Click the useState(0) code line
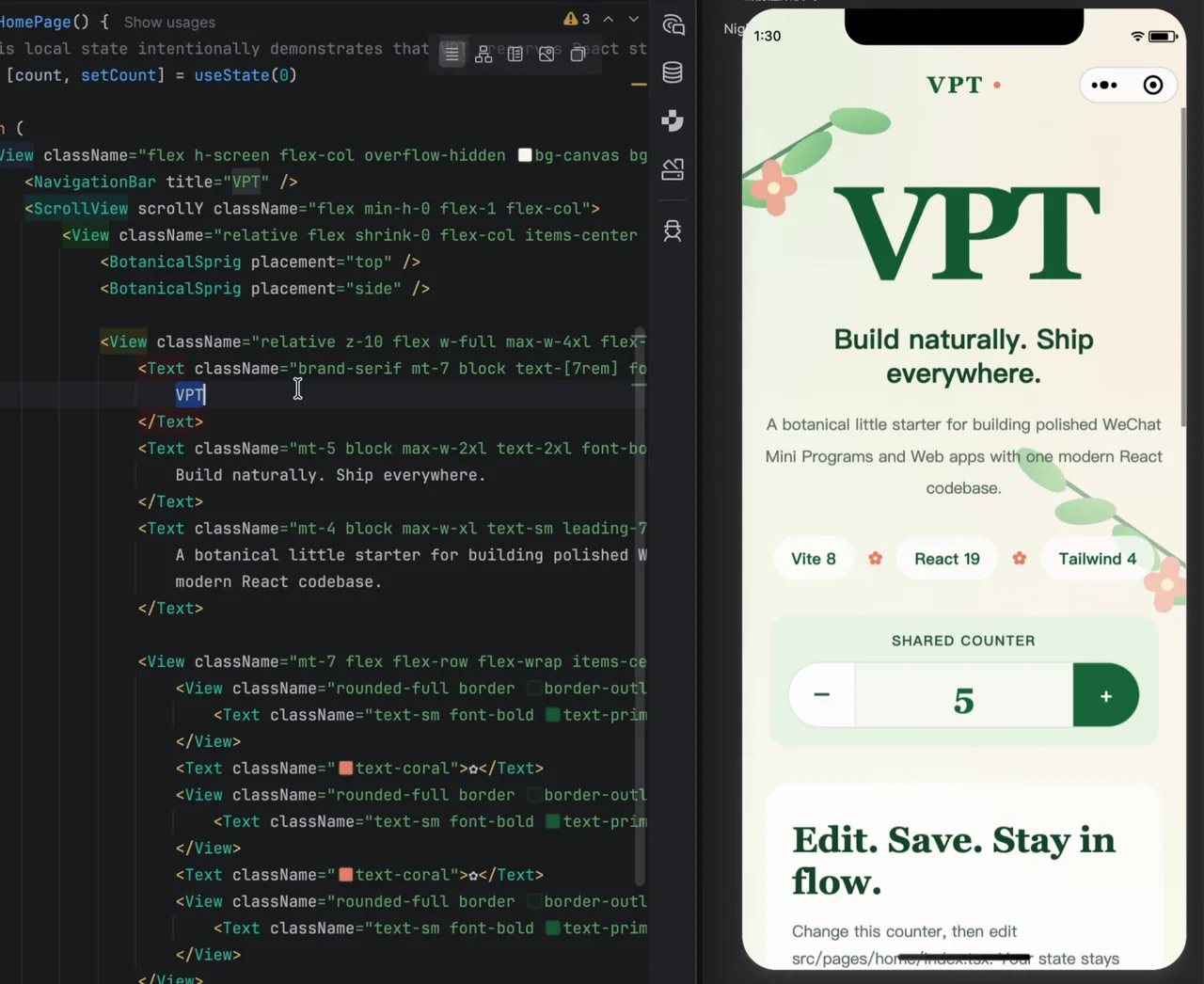Image resolution: width=1204 pixels, height=984 pixels. pyautogui.click(x=151, y=75)
